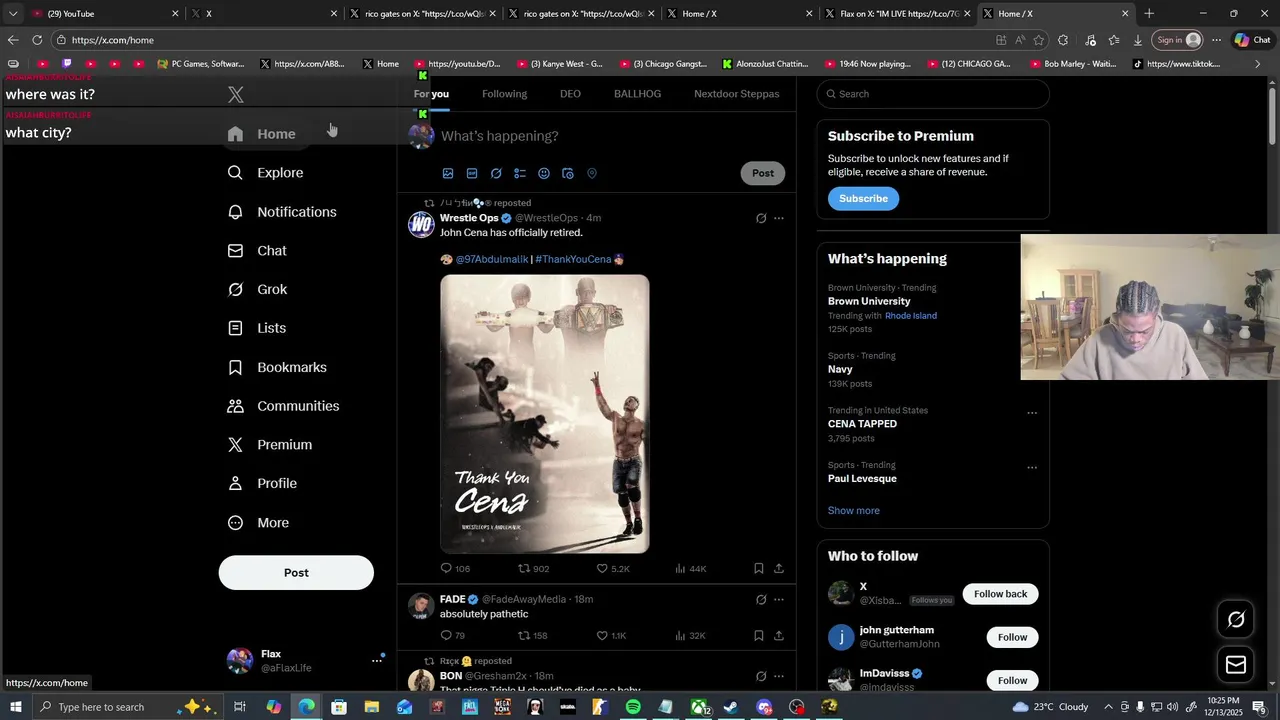Open the Rhode Island trending link
Screen dimensions: 1280x720
[x=911, y=316]
